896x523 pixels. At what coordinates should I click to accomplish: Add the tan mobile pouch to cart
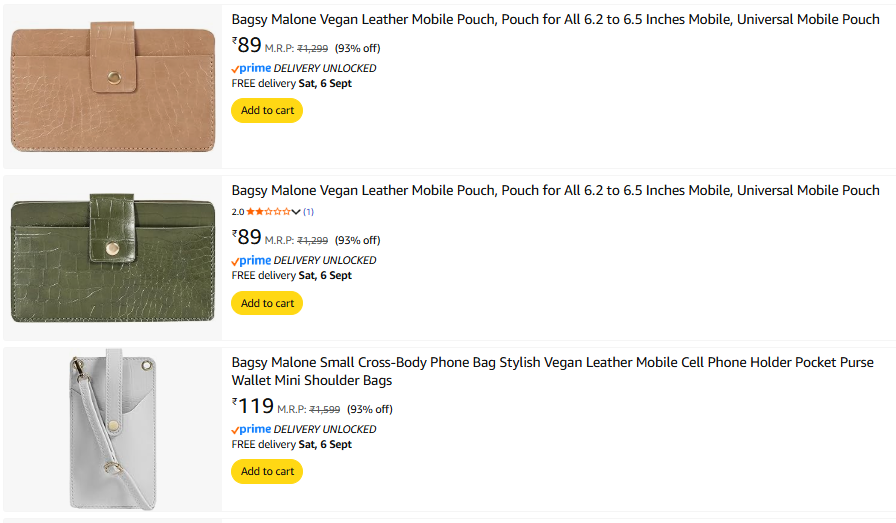point(267,110)
